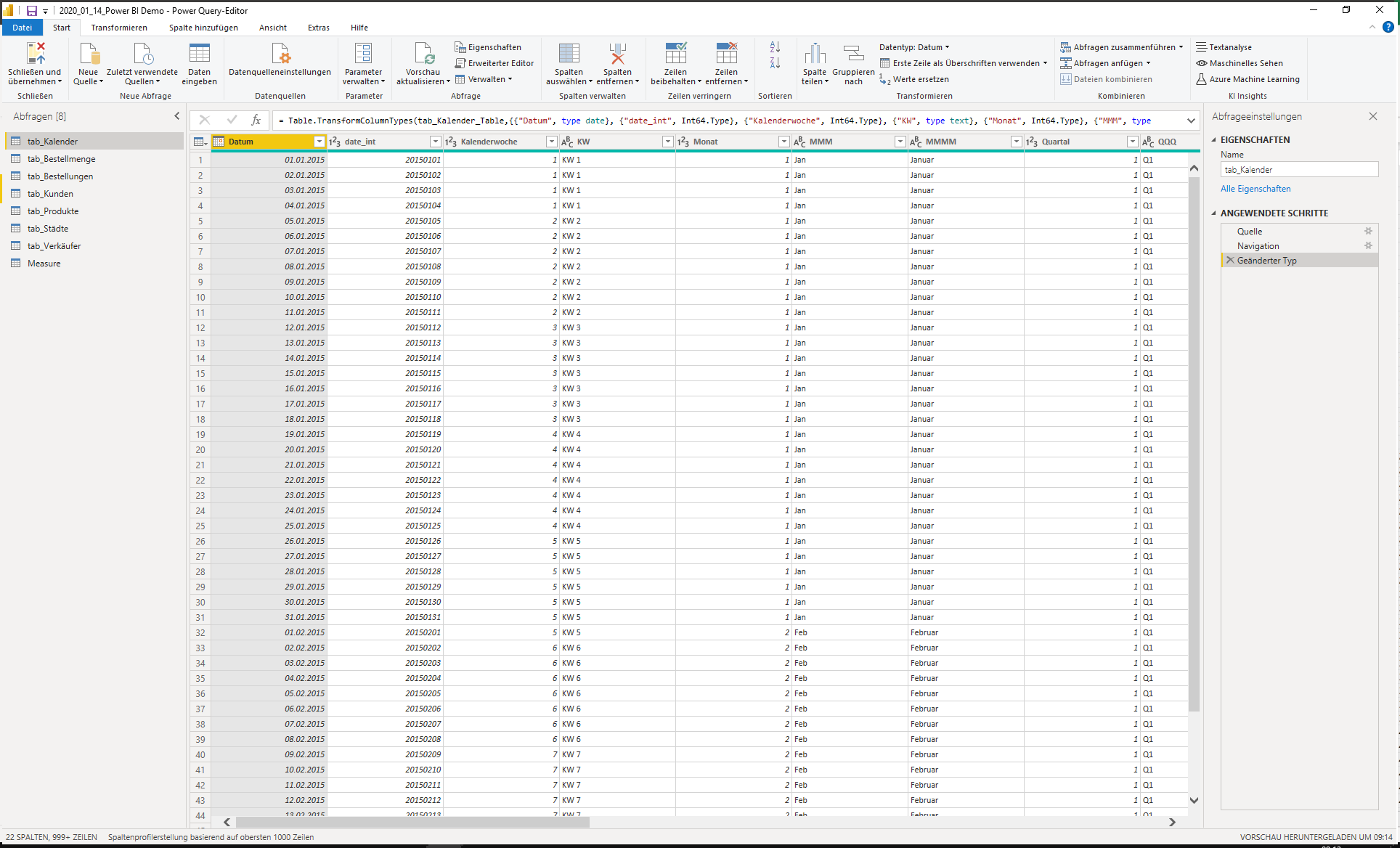Image resolution: width=1400 pixels, height=848 pixels.
Task: Click the horizontal scrollbar thumb
Action: click(x=412, y=822)
